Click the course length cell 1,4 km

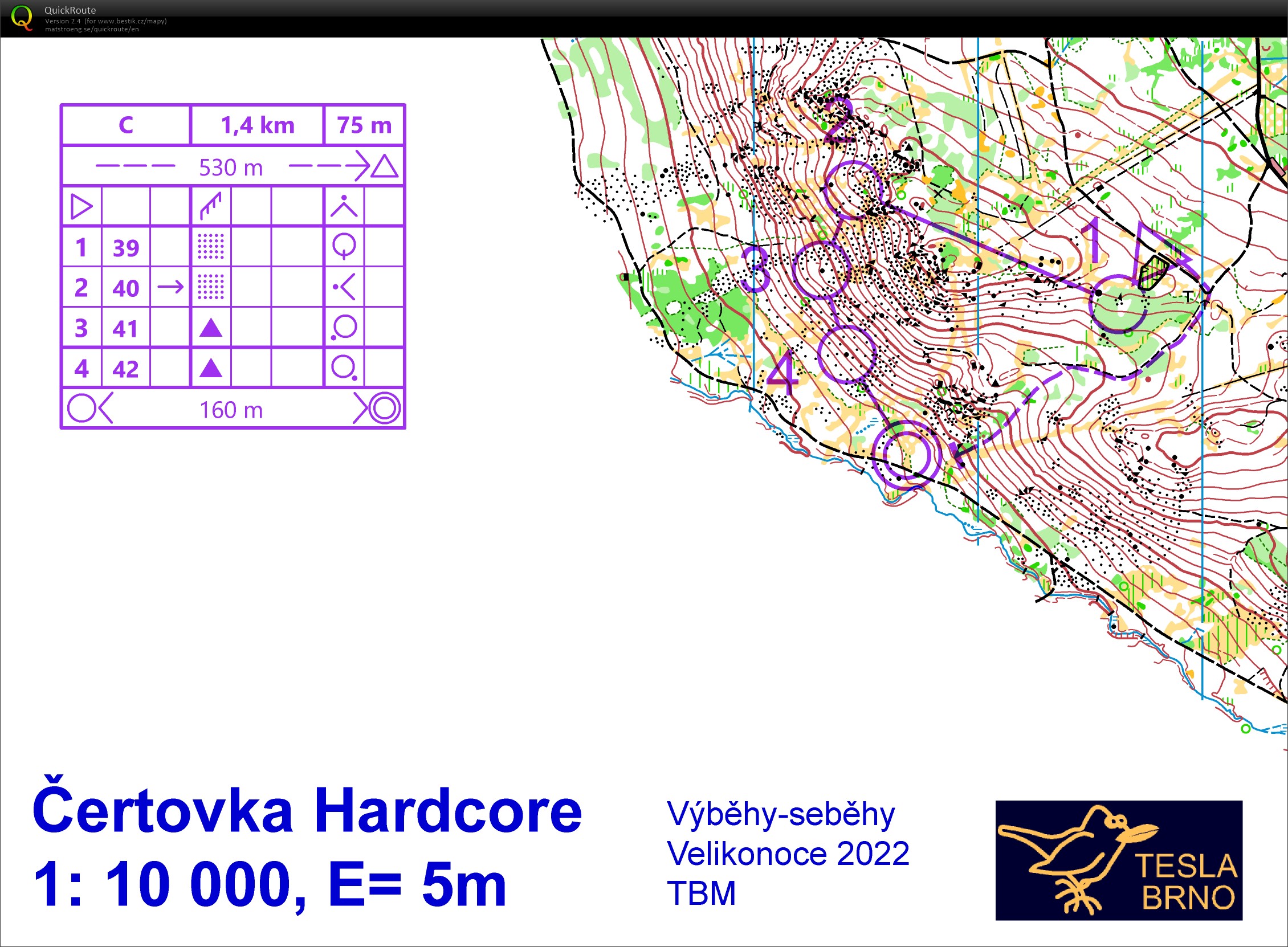(x=256, y=123)
